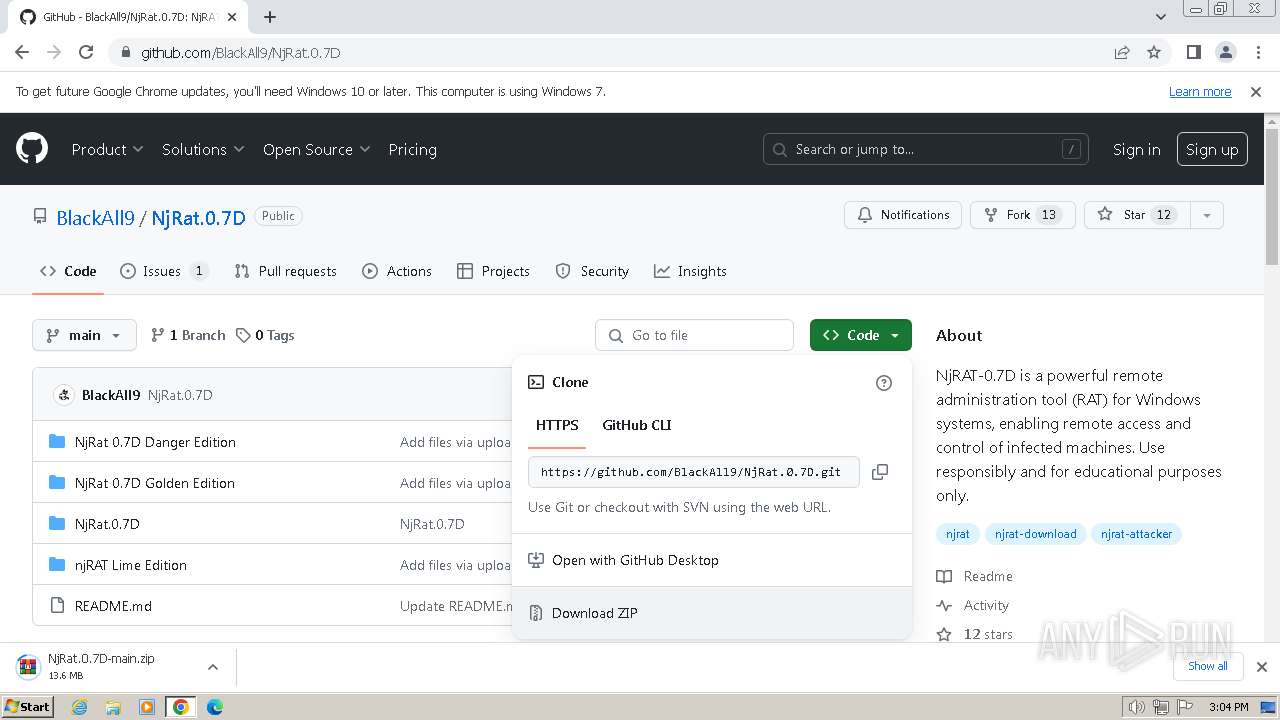Click Open with GitHub Desktop
This screenshot has width=1280, height=720.
711,560
